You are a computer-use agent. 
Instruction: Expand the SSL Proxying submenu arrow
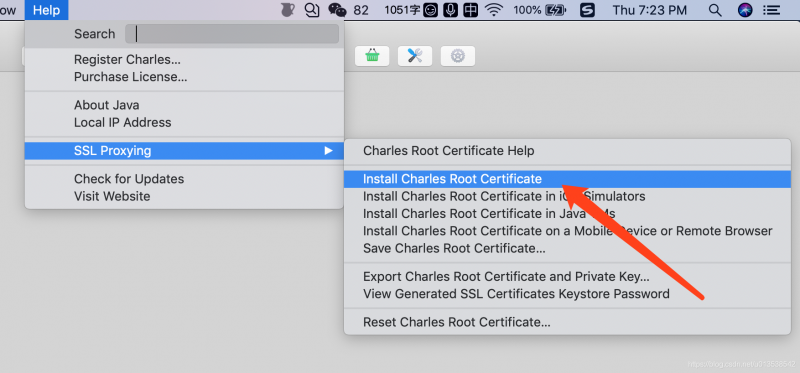328,151
